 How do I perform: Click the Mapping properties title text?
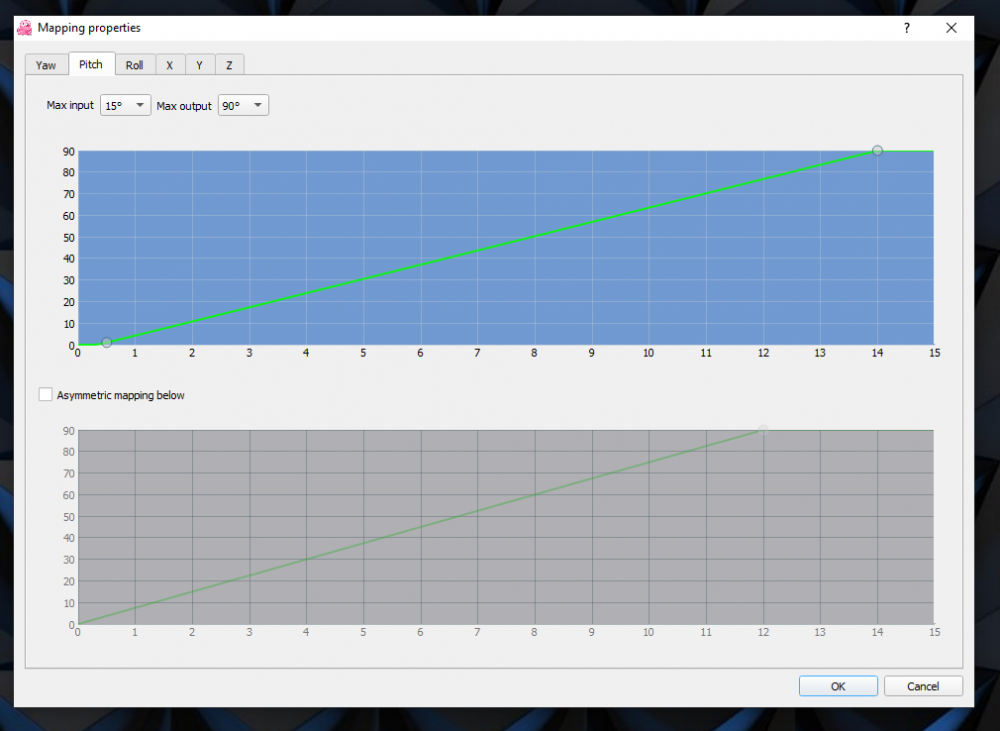coord(89,28)
